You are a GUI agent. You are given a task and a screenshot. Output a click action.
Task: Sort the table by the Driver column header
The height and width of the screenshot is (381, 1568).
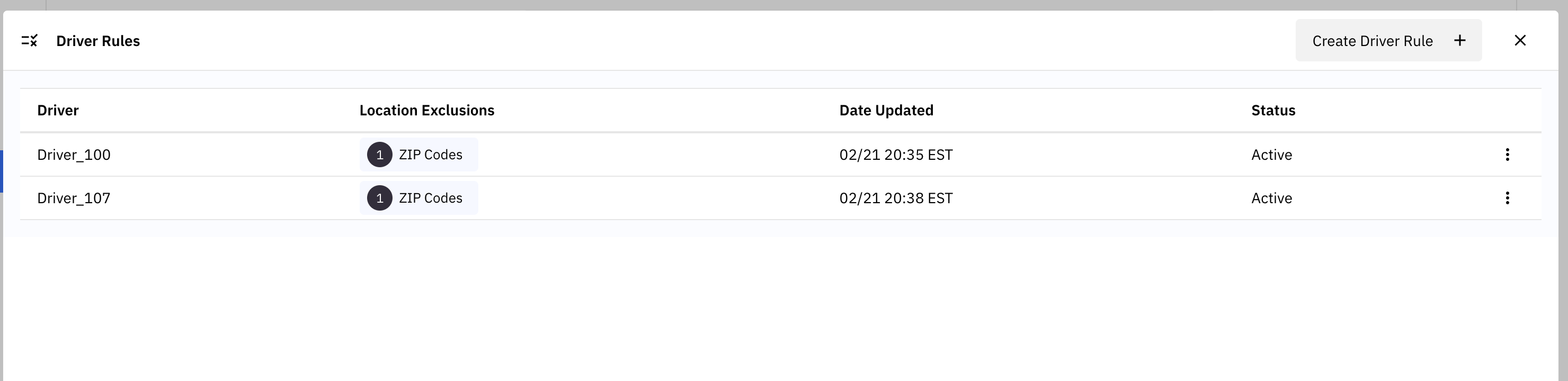point(58,111)
